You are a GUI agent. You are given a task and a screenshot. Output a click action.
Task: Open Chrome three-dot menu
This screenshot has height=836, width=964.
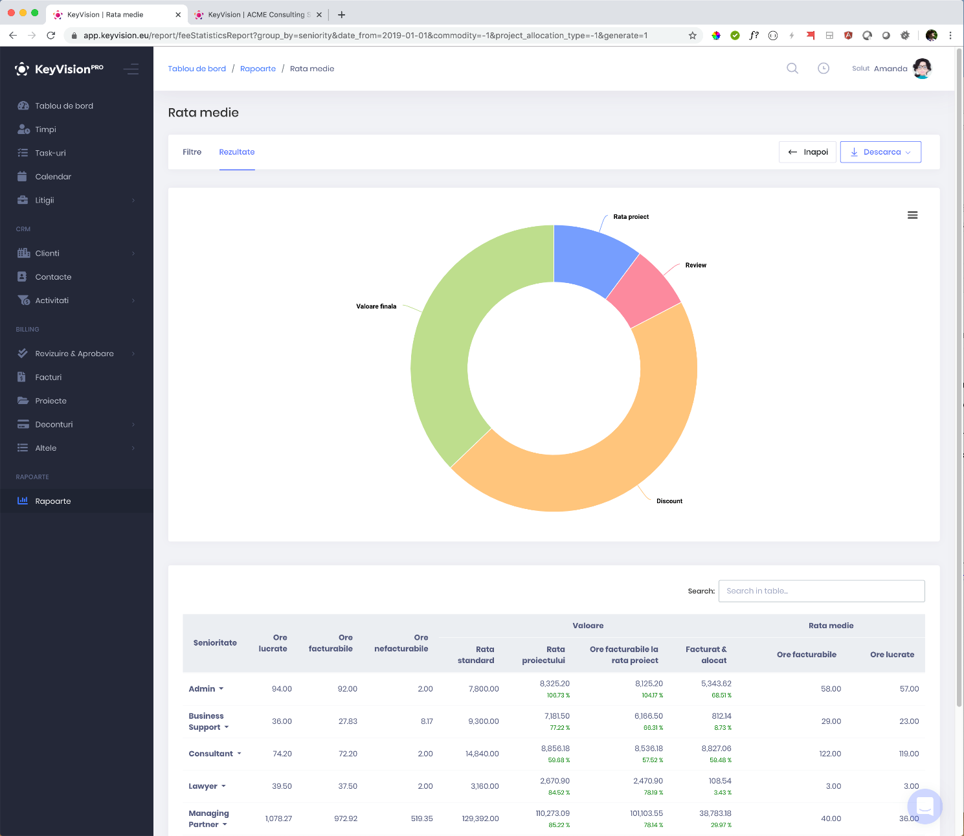tap(950, 35)
